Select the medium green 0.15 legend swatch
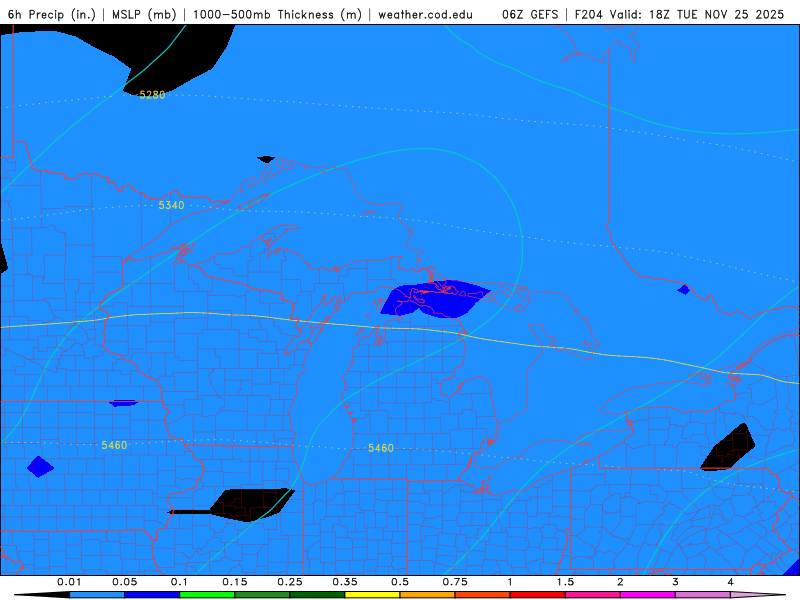The height and width of the screenshot is (600, 800). (262, 595)
